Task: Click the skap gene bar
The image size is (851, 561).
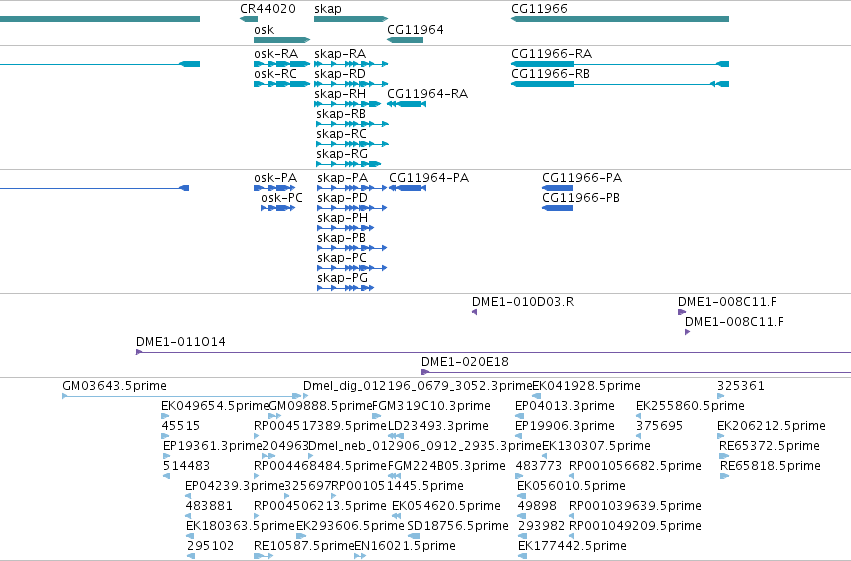Action: click(351, 19)
